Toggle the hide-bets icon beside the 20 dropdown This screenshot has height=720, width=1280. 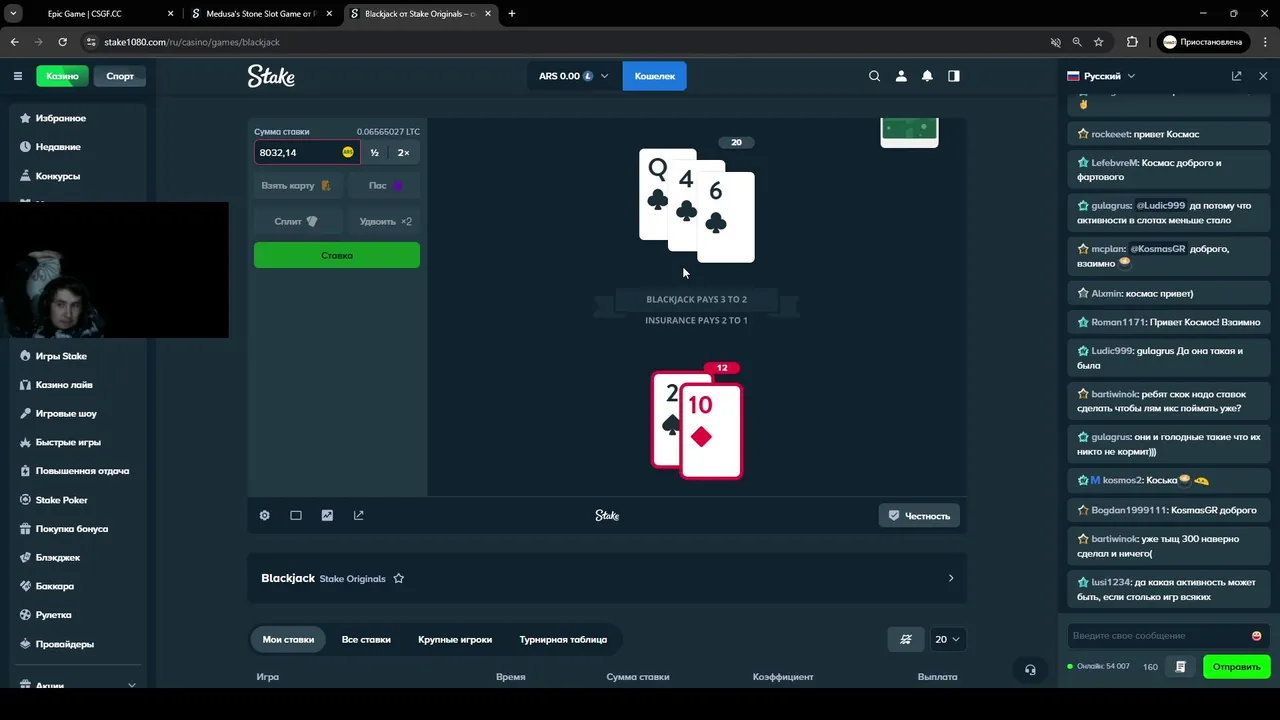click(x=906, y=639)
